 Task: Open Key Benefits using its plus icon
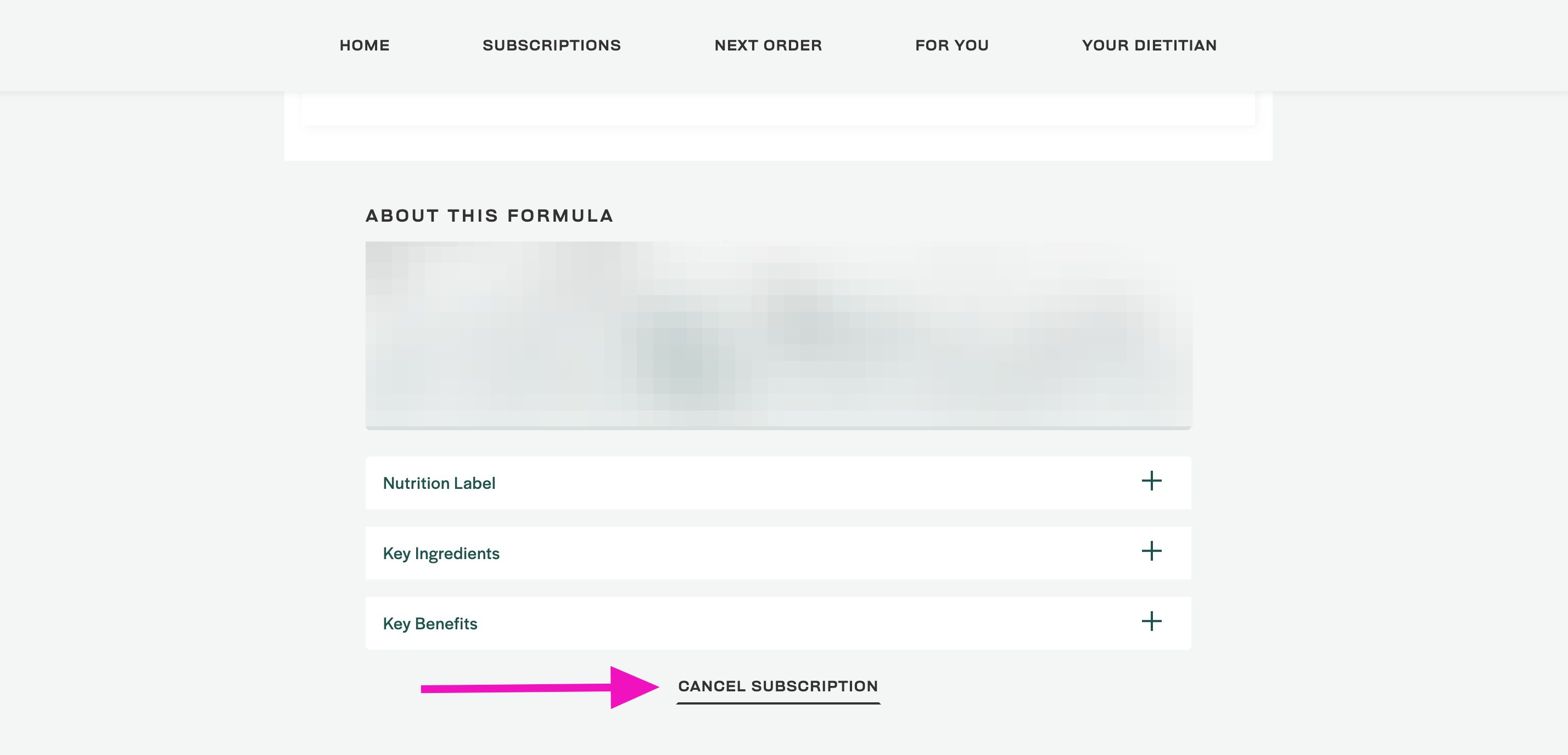coord(1151,621)
